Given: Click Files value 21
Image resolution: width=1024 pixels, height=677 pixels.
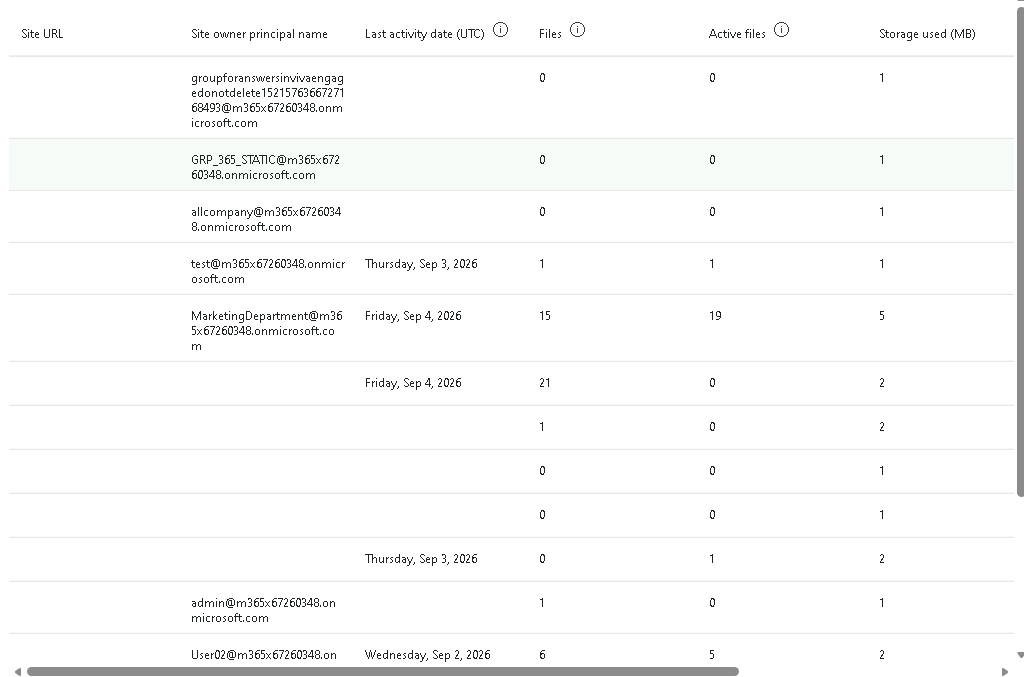Looking at the screenshot, I should coord(545,383).
